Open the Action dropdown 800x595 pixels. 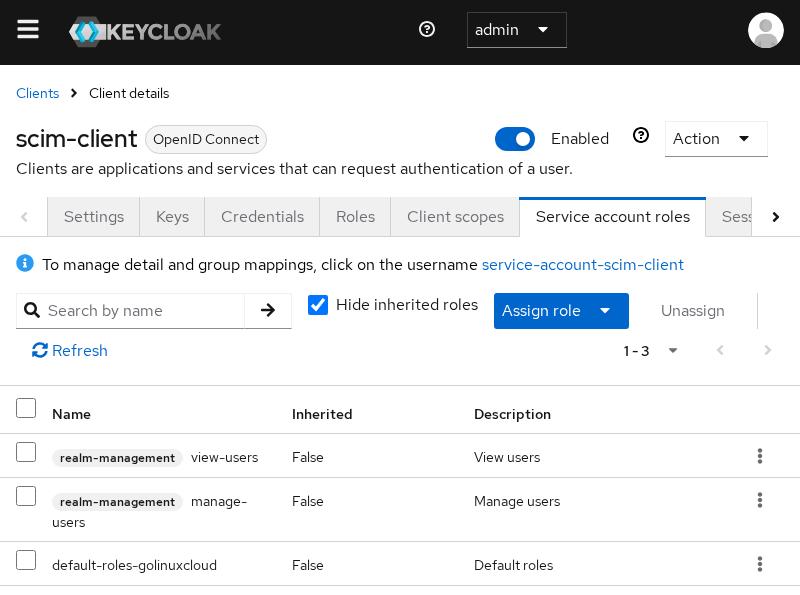tap(716, 139)
